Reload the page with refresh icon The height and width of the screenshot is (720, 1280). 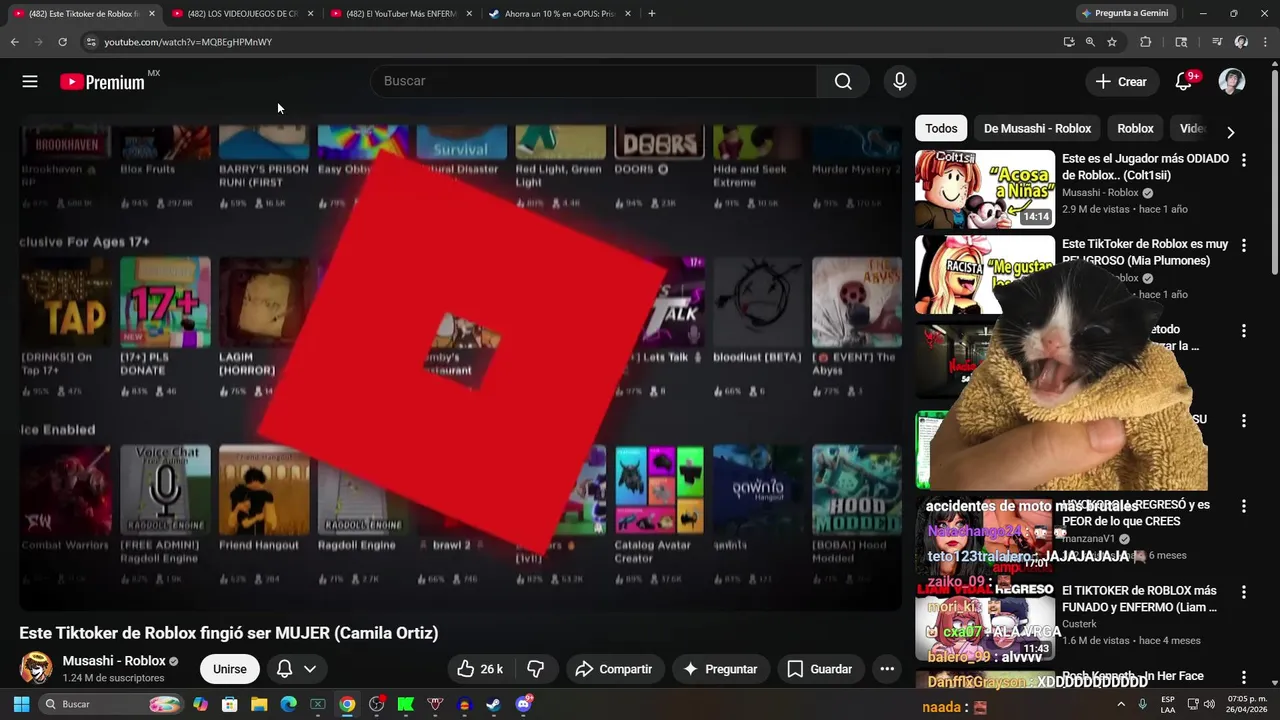62,42
